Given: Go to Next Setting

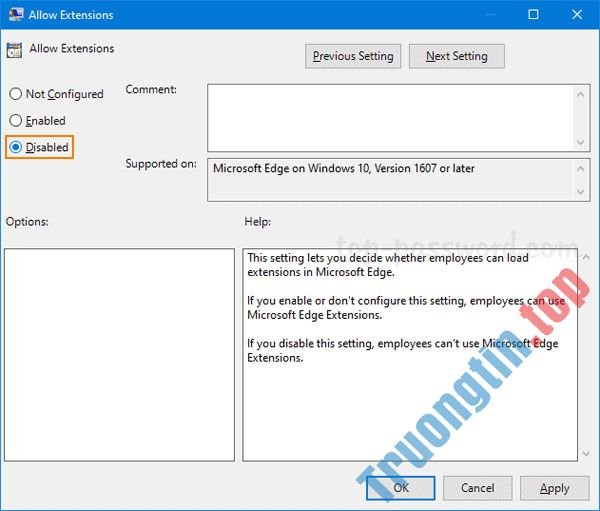Looking at the screenshot, I should [457, 56].
